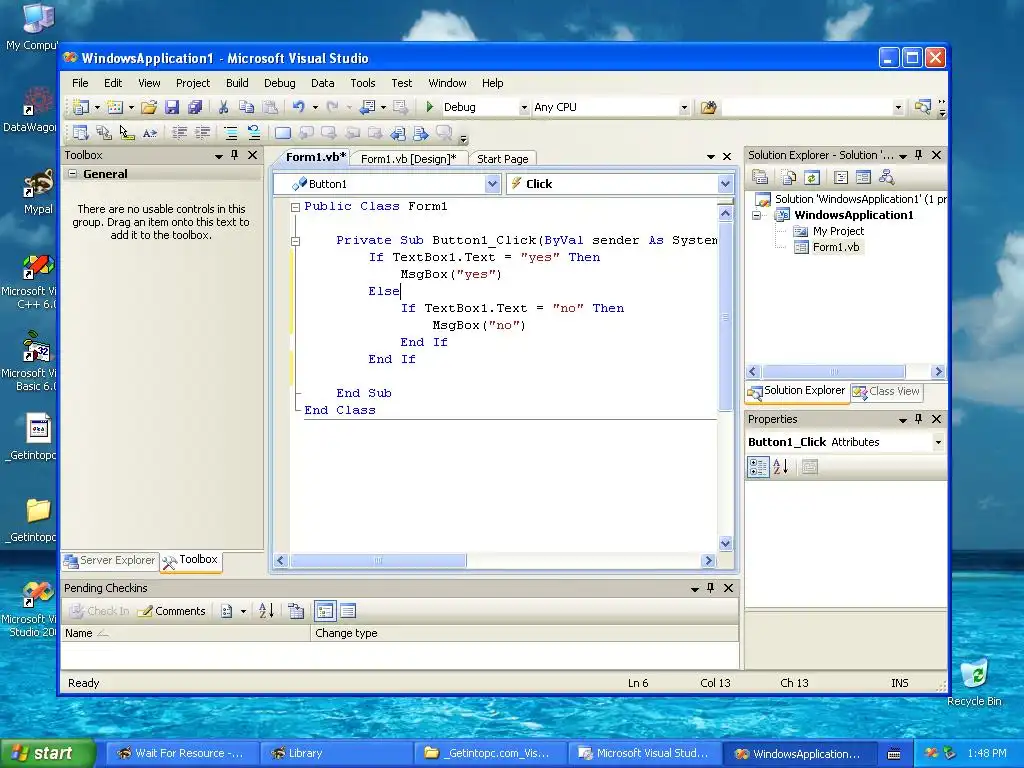Start debugging with the green play icon
The width and height of the screenshot is (1024, 768).
point(430,106)
